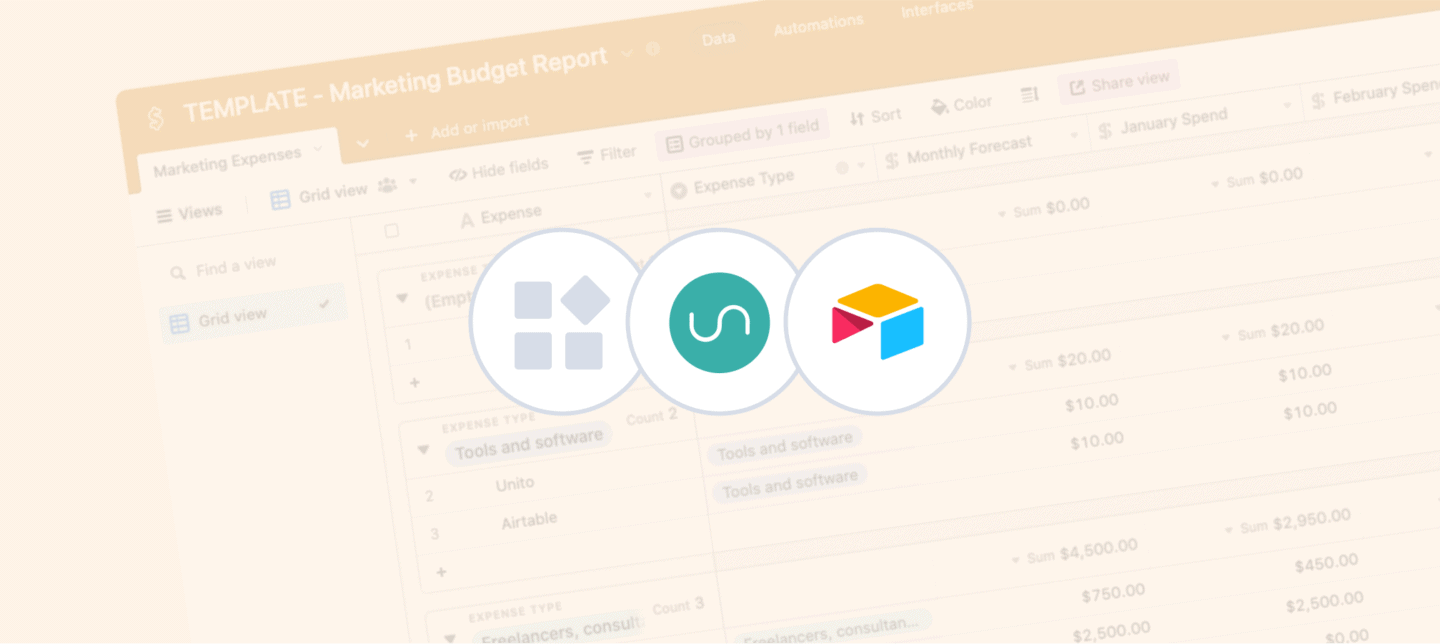The width and height of the screenshot is (1440, 644).
Task: Click Count 3 on Freelancers group
Action: (678, 605)
